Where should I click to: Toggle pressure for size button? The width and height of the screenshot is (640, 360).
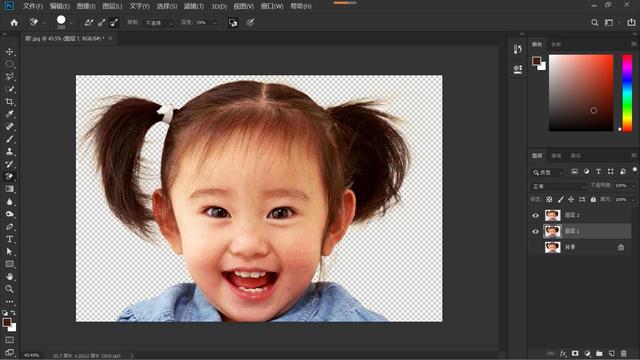[251, 23]
